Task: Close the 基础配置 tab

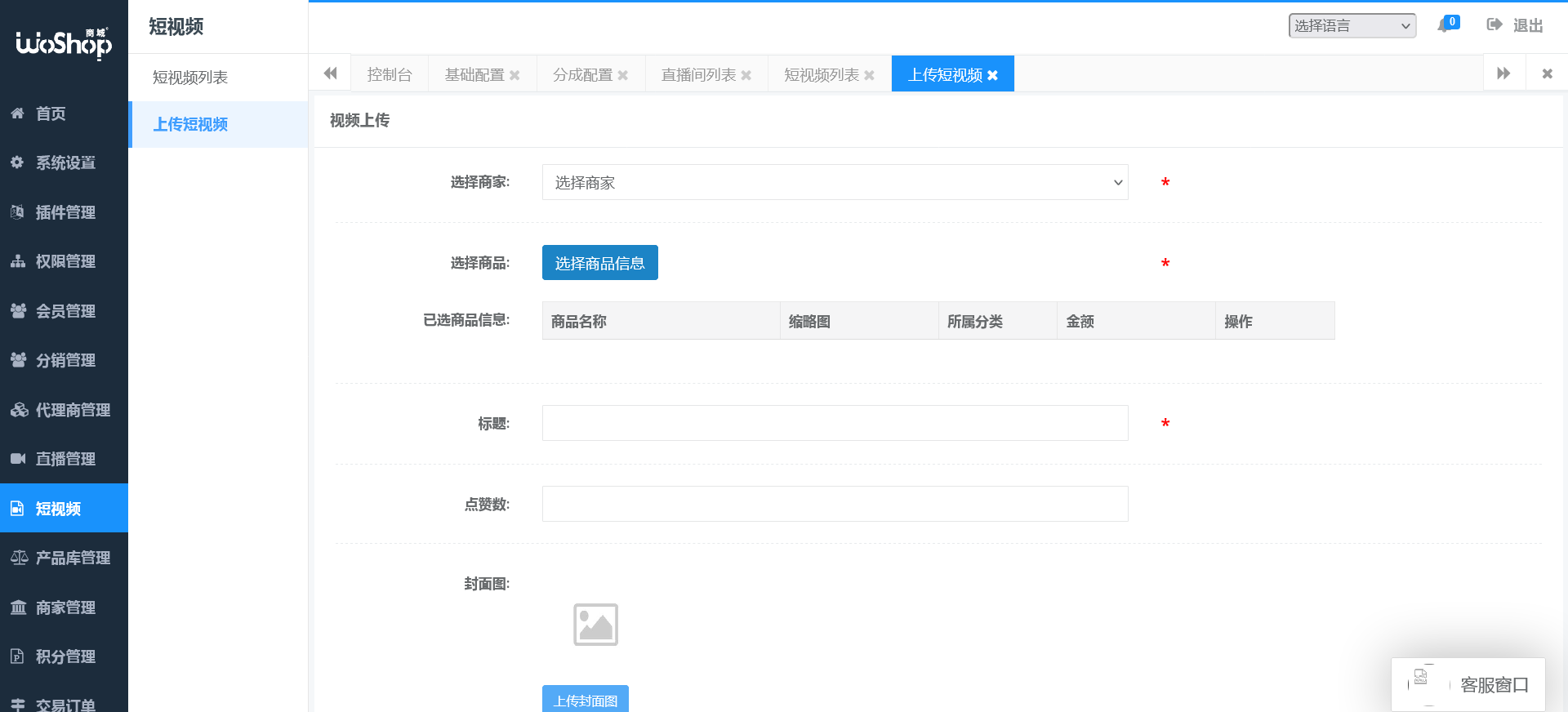Action: (x=514, y=75)
